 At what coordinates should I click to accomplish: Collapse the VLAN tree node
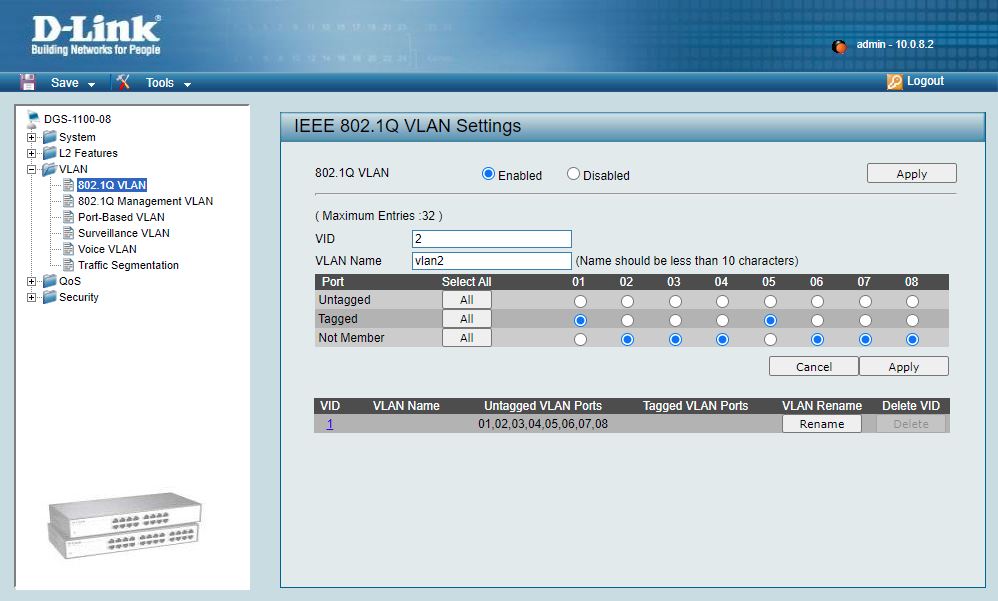click(x=32, y=169)
